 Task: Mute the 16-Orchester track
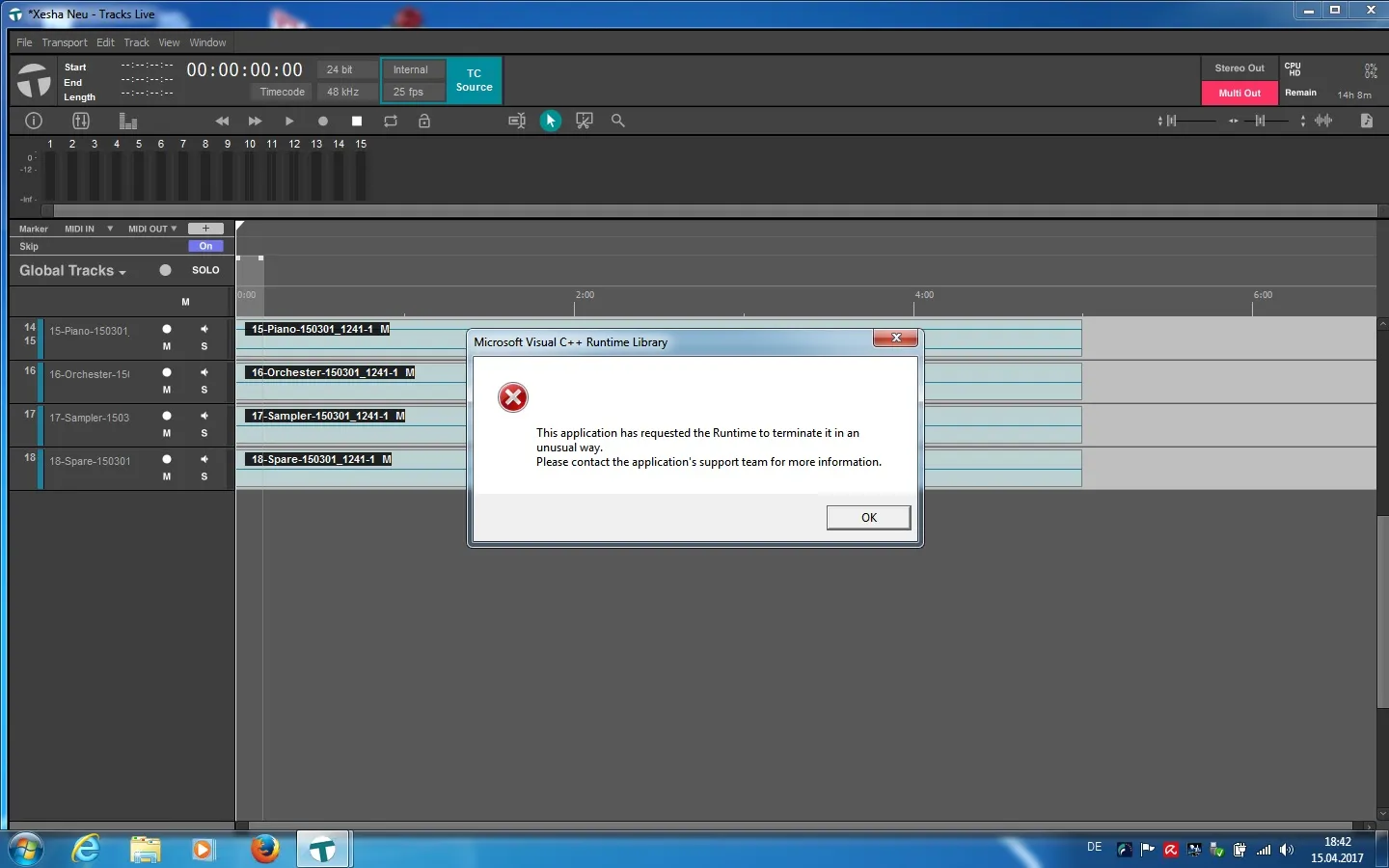(167, 390)
